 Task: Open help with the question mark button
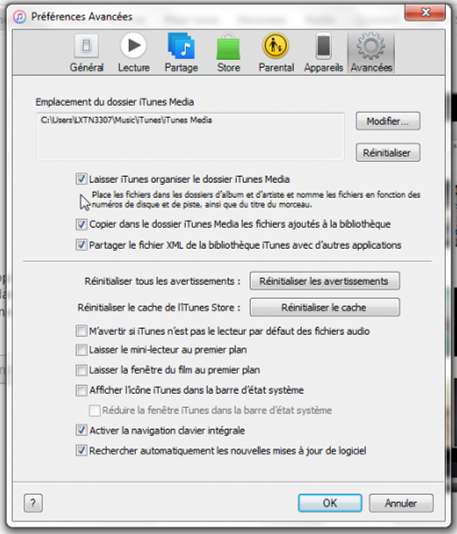coord(33,503)
